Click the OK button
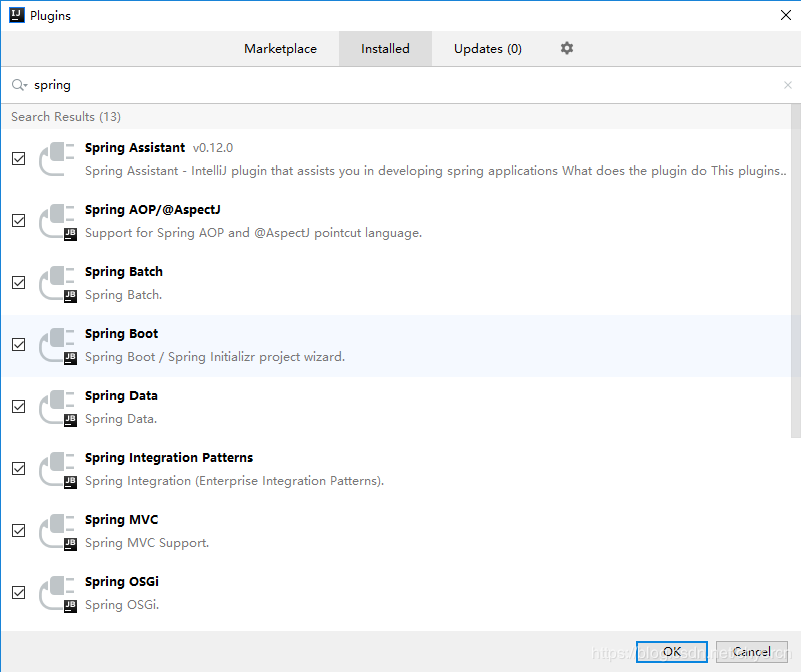Viewport: 801px width, 672px height. 671,651
